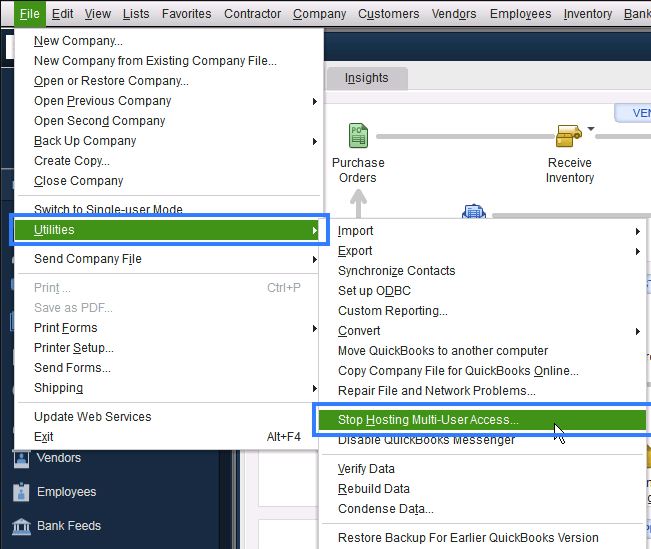Choose New Company from Existing Company File
The width and height of the screenshot is (651, 549).
pyautogui.click(x=168, y=61)
